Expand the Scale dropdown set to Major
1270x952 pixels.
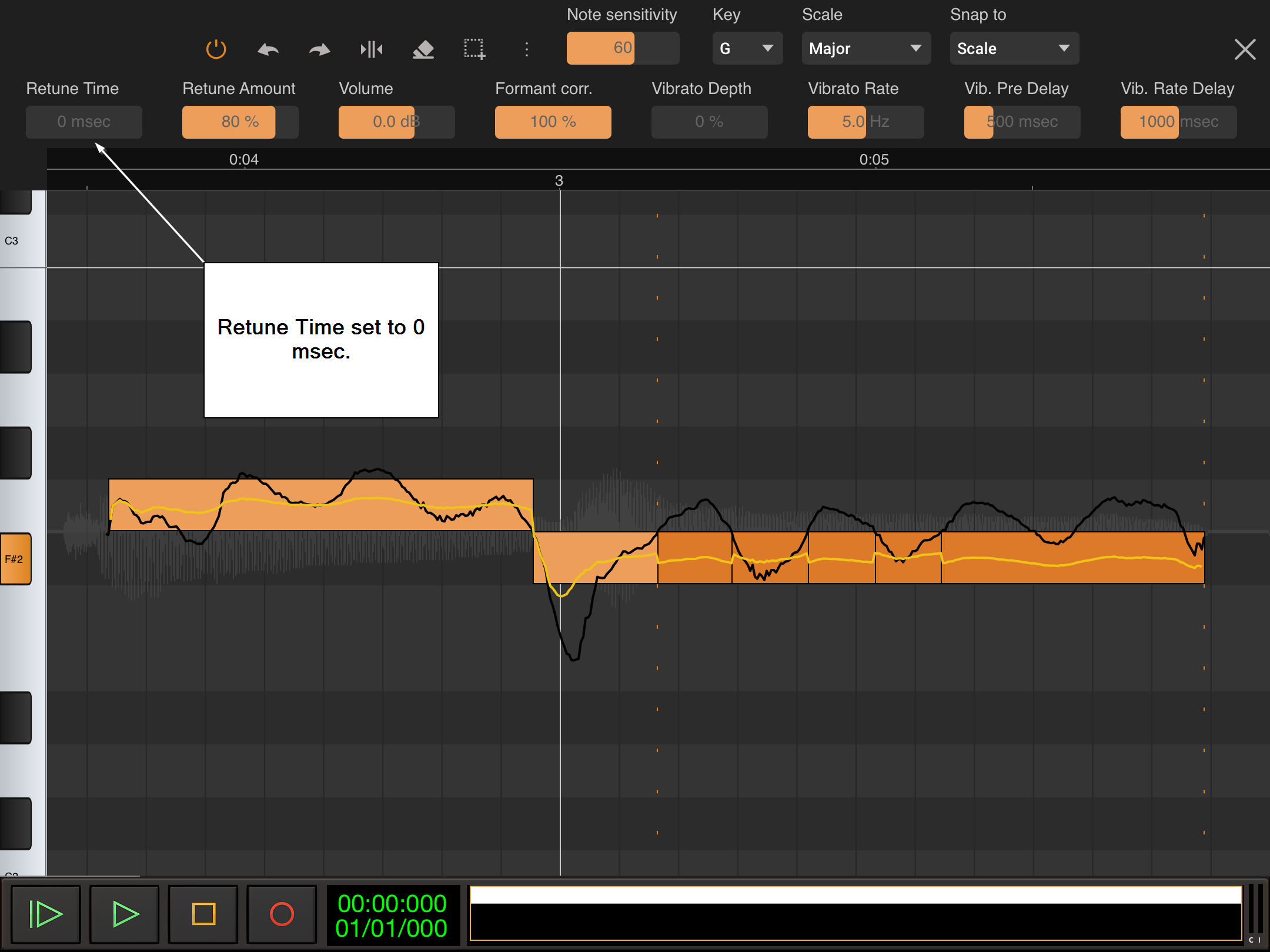[x=865, y=48]
